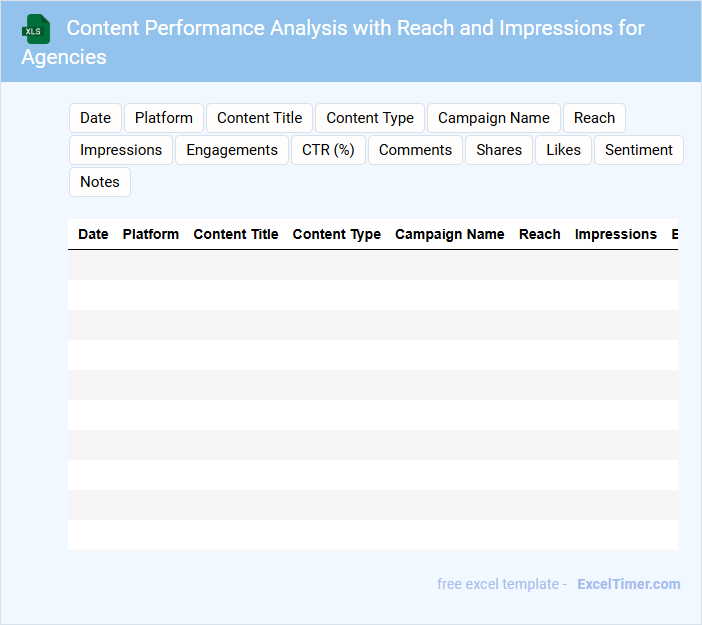Click the Content Title tag
The width and height of the screenshot is (702, 625).
(259, 118)
